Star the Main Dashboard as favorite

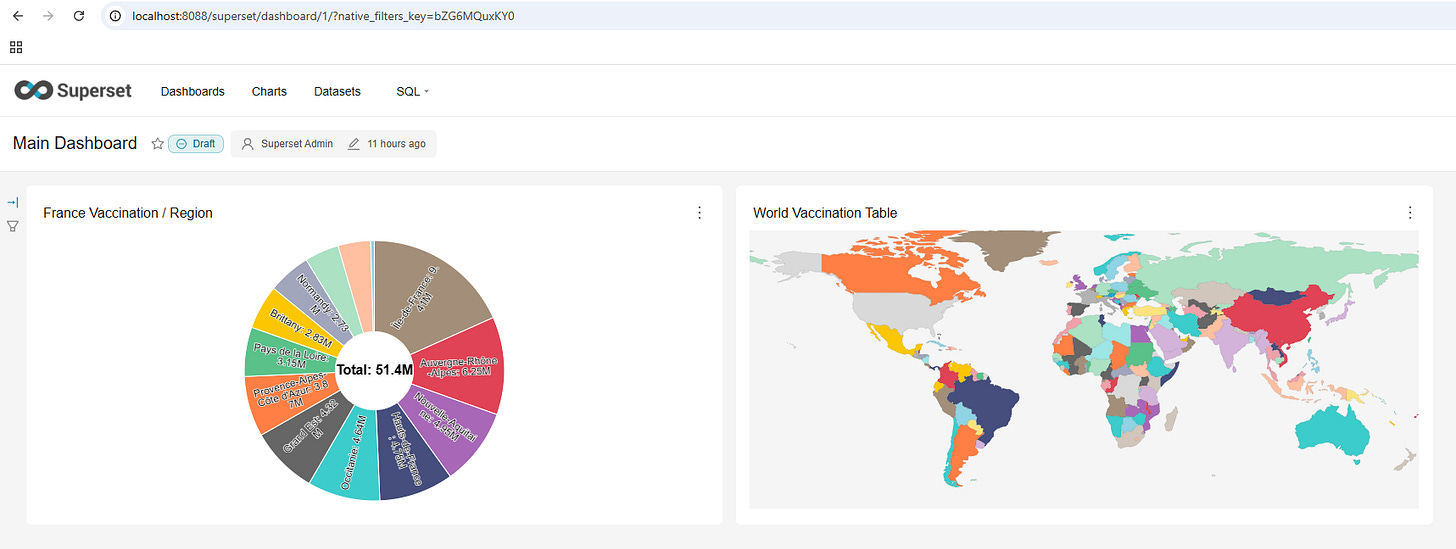click(157, 144)
